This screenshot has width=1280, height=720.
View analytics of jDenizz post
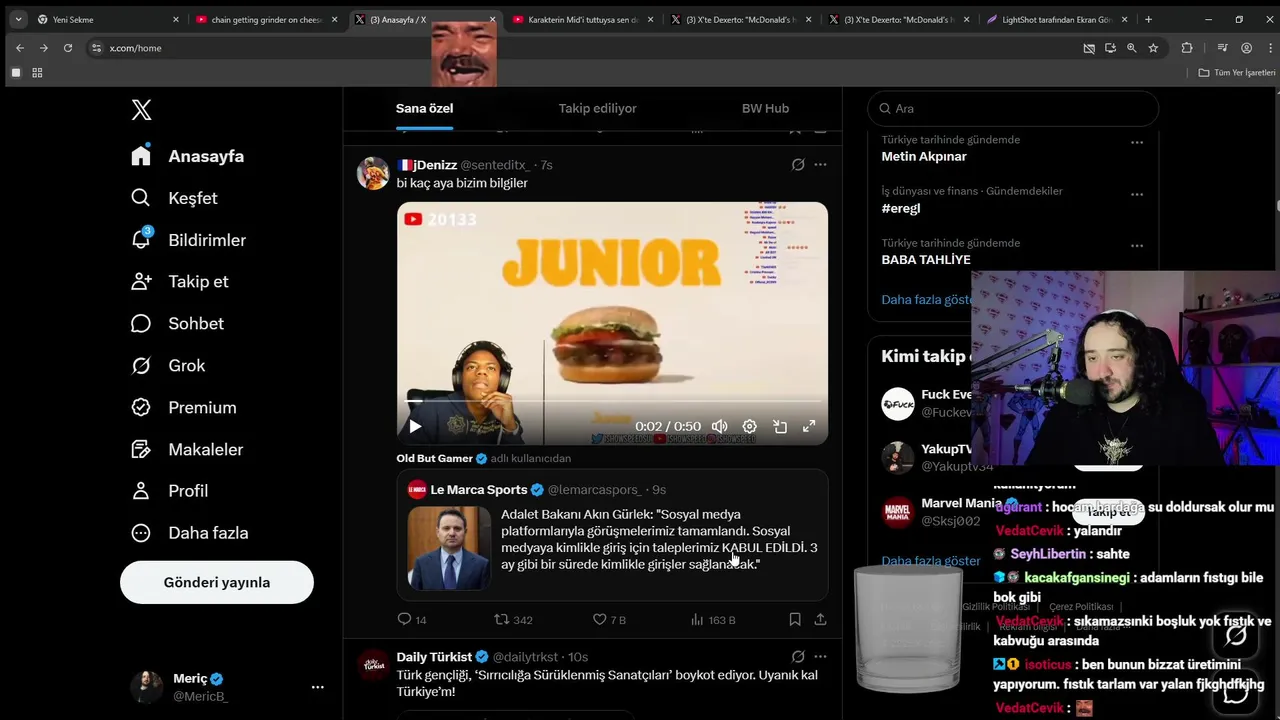click(712, 620)
